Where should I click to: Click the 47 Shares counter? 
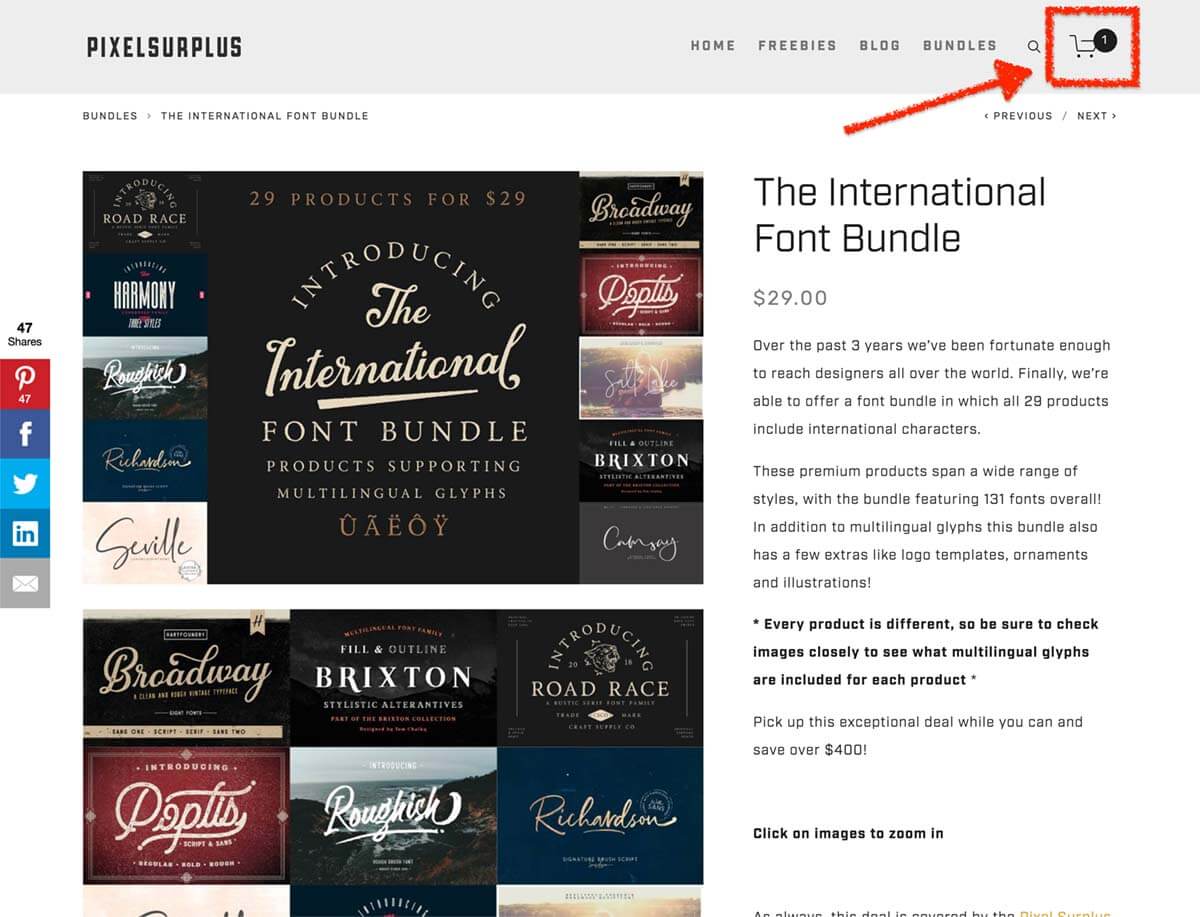click(25, 334)
